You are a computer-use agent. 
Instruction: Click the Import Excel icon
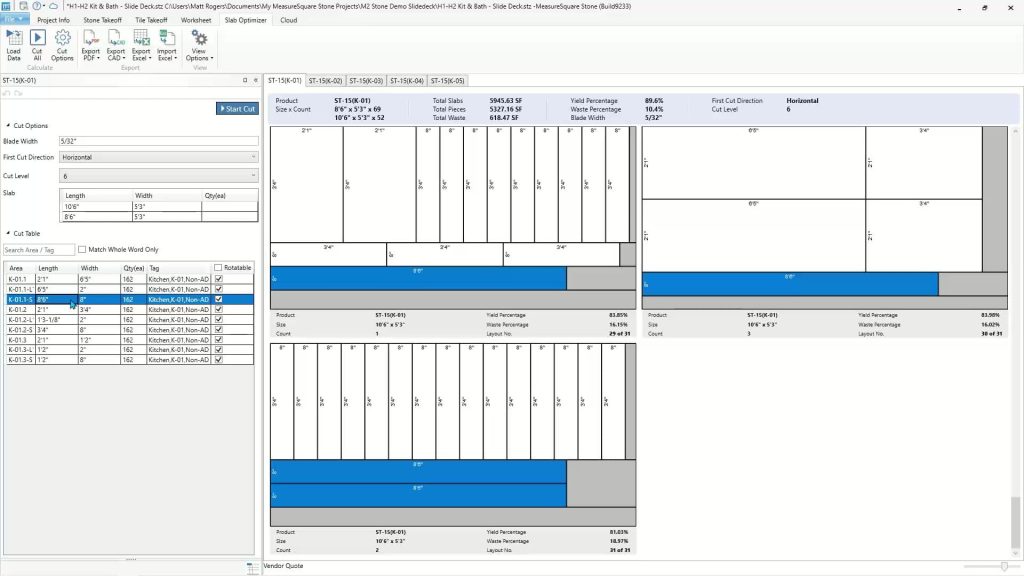coord(166,38)
